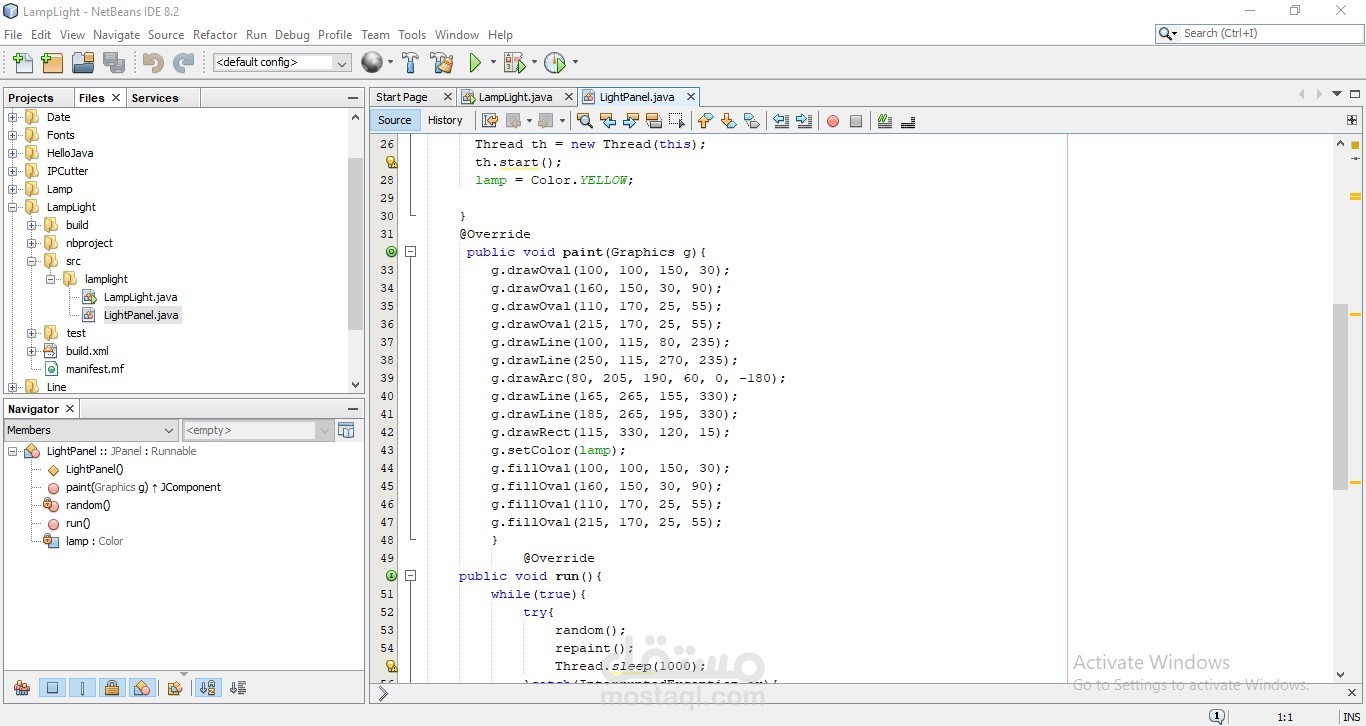Screen dimensions: 1366x726
Task: Run the project with the green play icon
Action: coord(475,63)
